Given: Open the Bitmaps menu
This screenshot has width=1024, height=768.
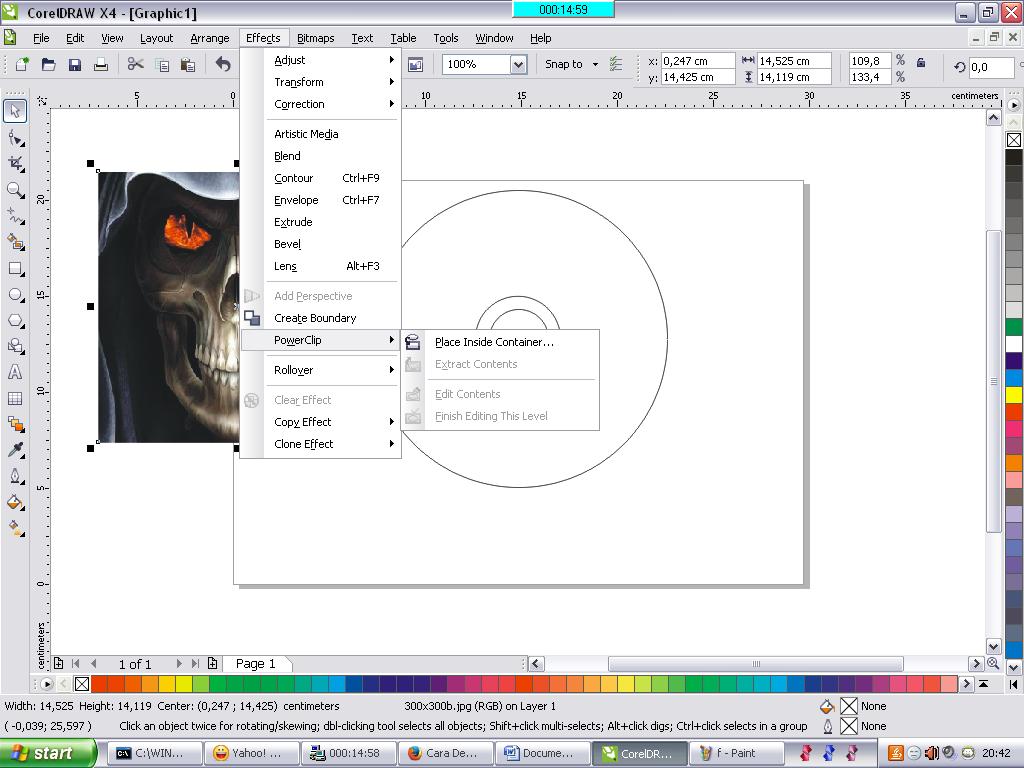Looking at the screenshot, I should pyautogui.click(x=314, y=37).
